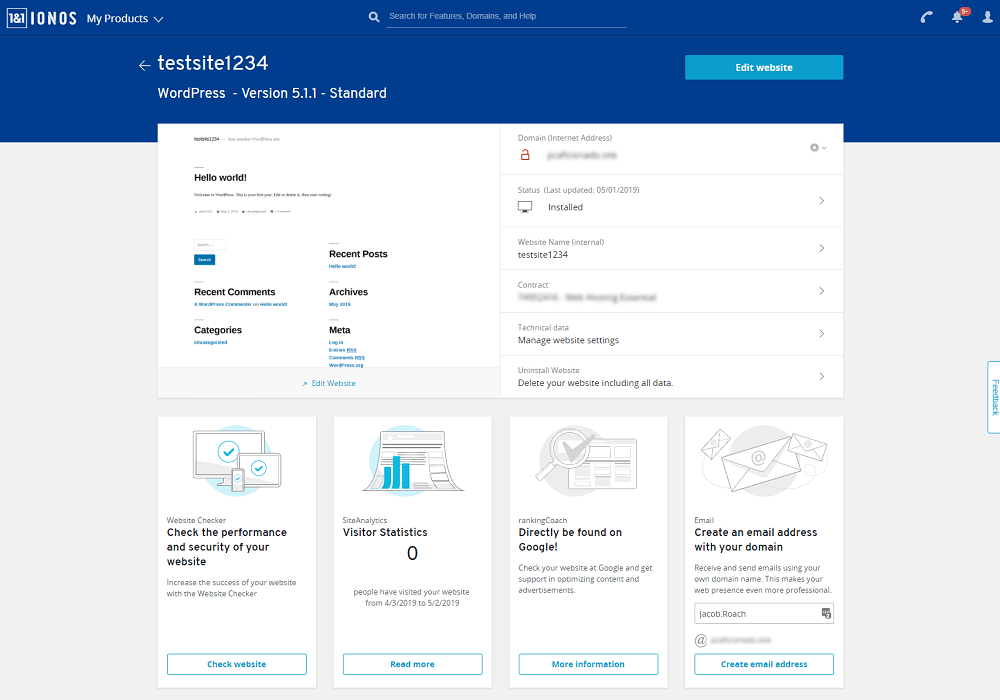Click the Visitor Statistics heading
Viewport: 1000px width, 700px height.
click(385, 532)
